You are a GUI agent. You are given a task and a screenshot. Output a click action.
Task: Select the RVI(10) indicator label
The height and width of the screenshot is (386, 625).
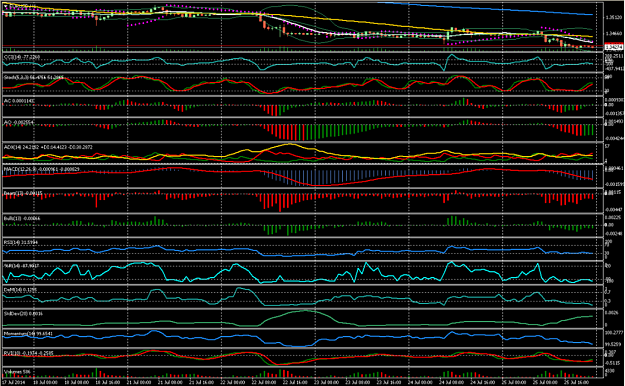click(29, 353)
